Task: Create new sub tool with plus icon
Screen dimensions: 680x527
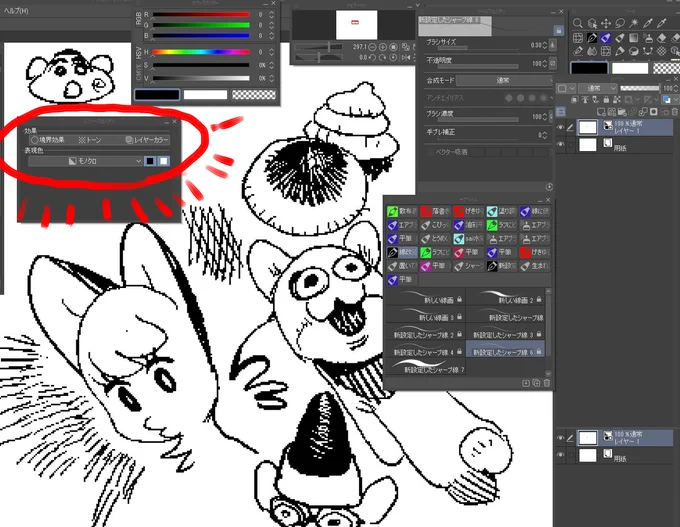Action: 526,383
